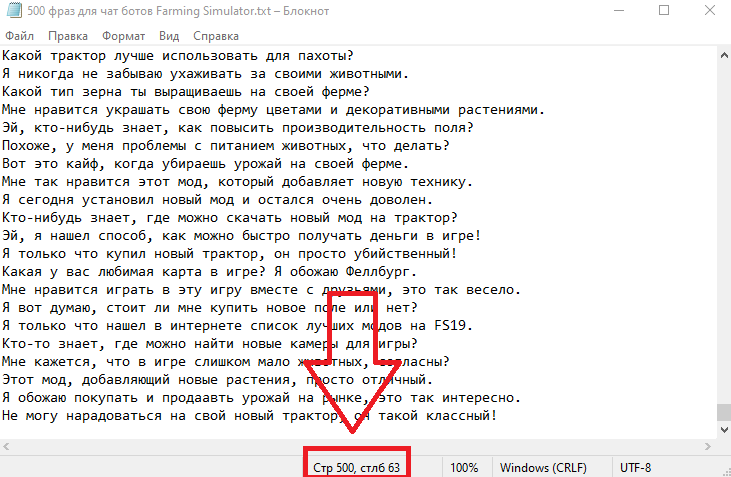Click the UTF-8 encoding status entry
The height and width of the screenshot is (477, 731).
(x=636, y=468)
